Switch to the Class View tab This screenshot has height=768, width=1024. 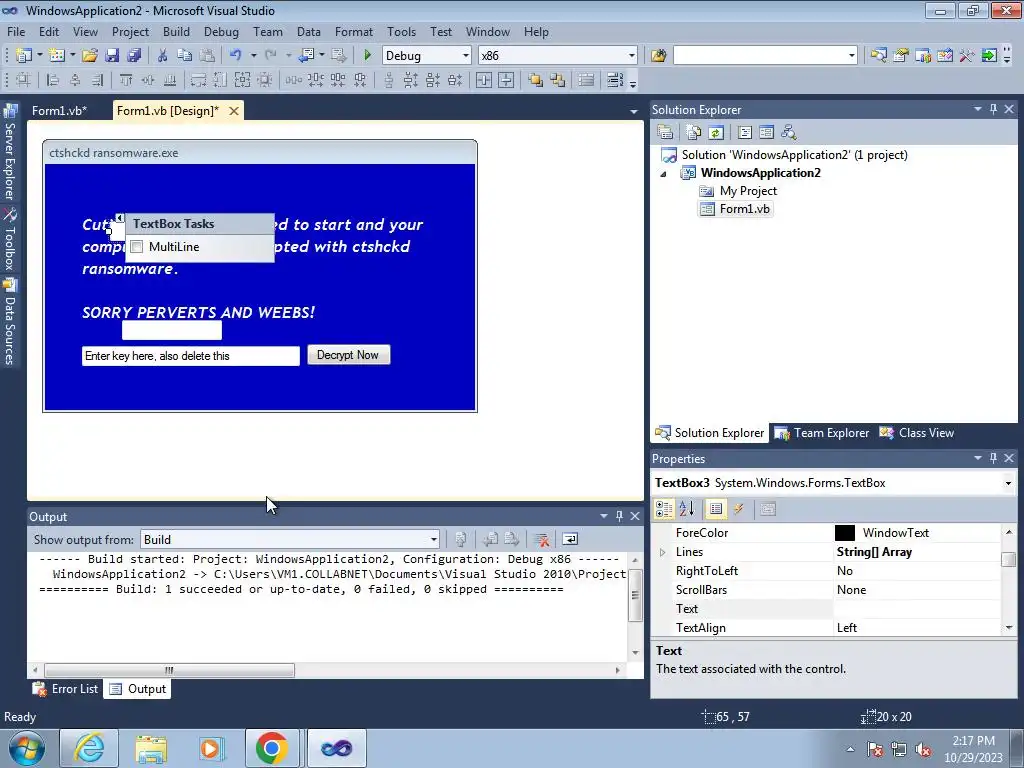coord(917,433)
